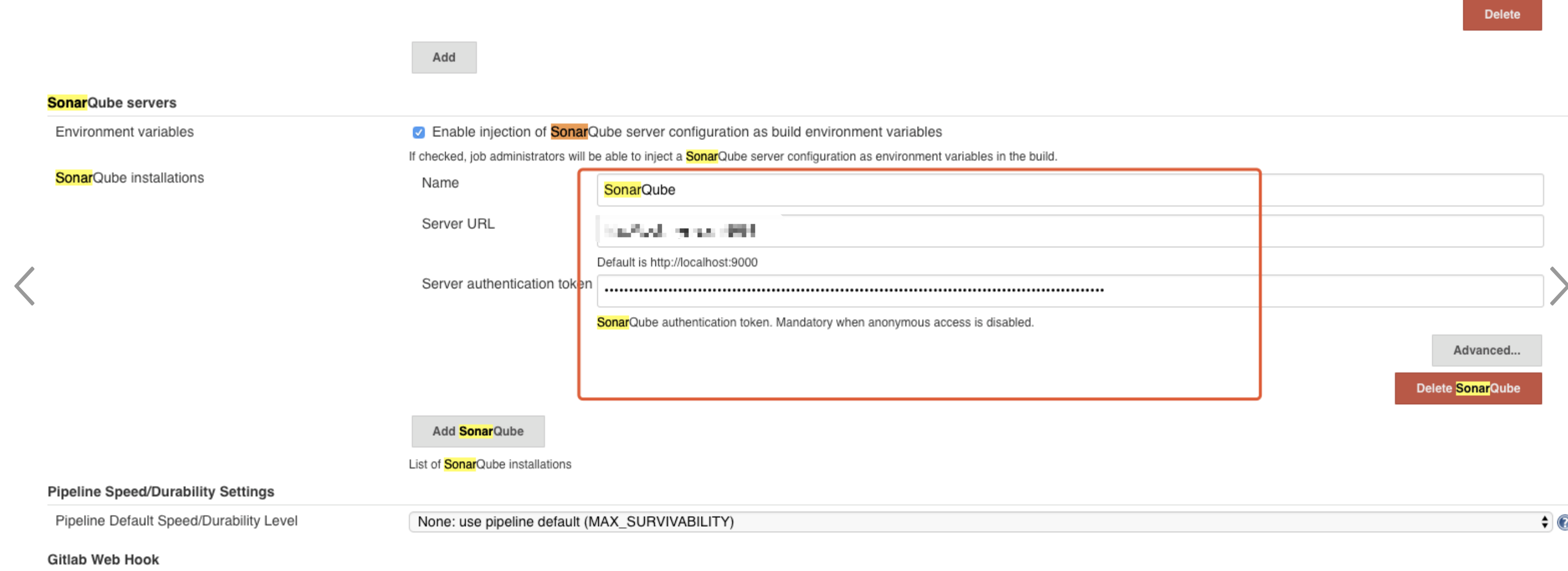Image resolution: width=1568 pixels, height=571 pixels.
Task: Select the Server authentication token field
Action: point(1070,290)
